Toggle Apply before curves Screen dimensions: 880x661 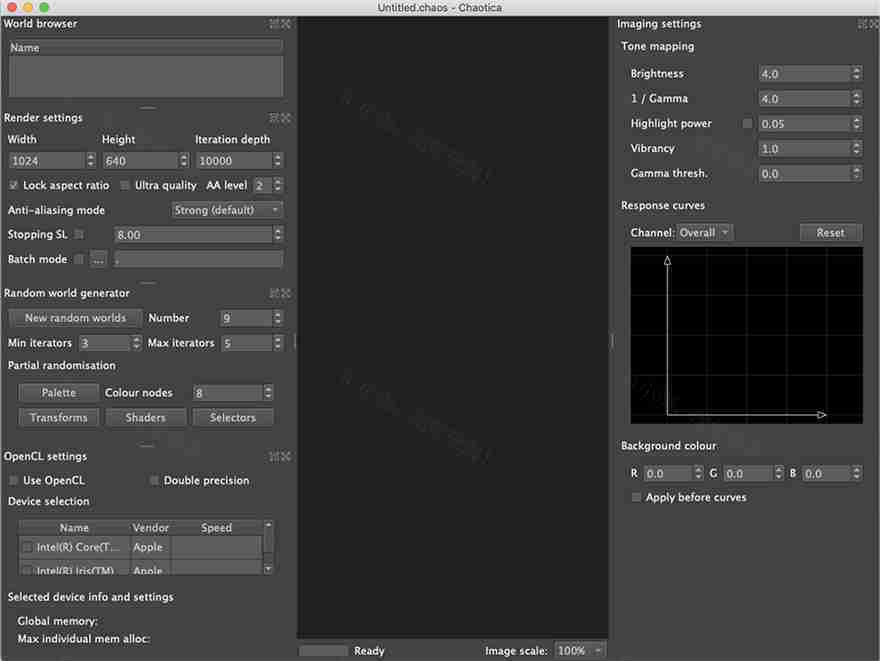[635, 497]
